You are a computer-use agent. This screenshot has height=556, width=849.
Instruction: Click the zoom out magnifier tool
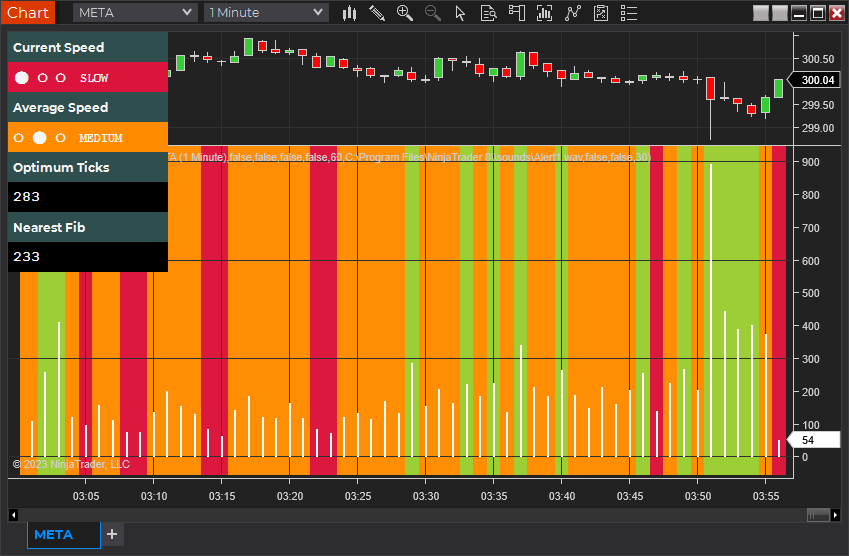433,13
